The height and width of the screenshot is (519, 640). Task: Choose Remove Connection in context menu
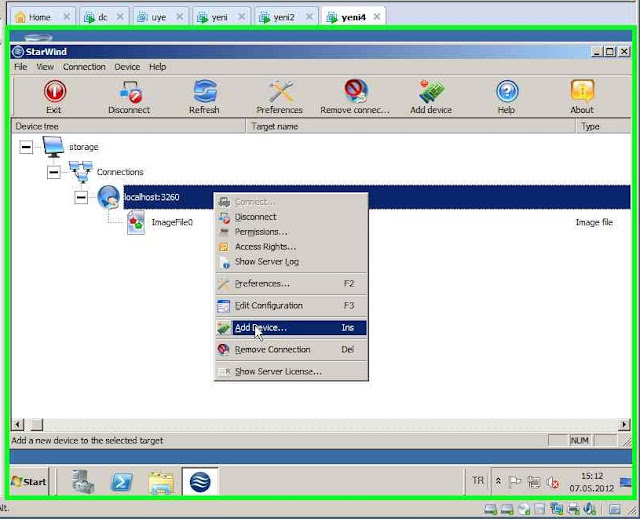(x=291, y=350)
